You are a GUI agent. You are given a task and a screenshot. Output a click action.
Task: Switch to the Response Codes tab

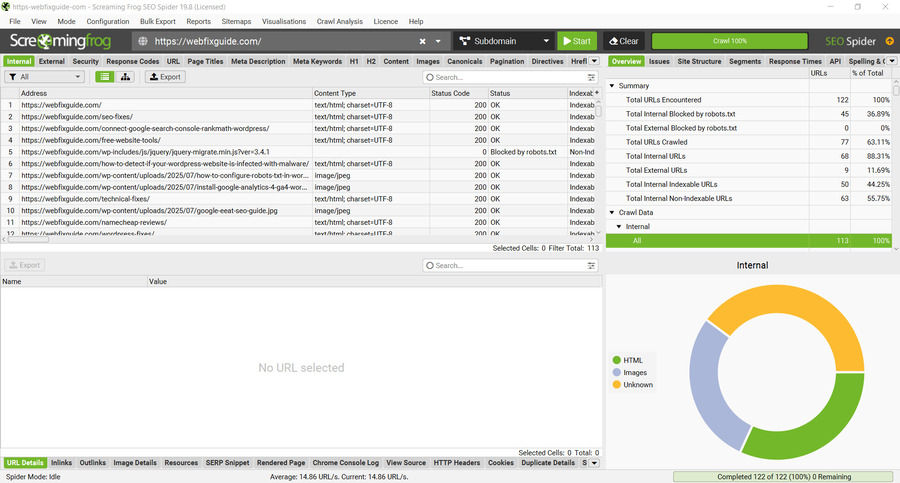[x=133, y=61]
